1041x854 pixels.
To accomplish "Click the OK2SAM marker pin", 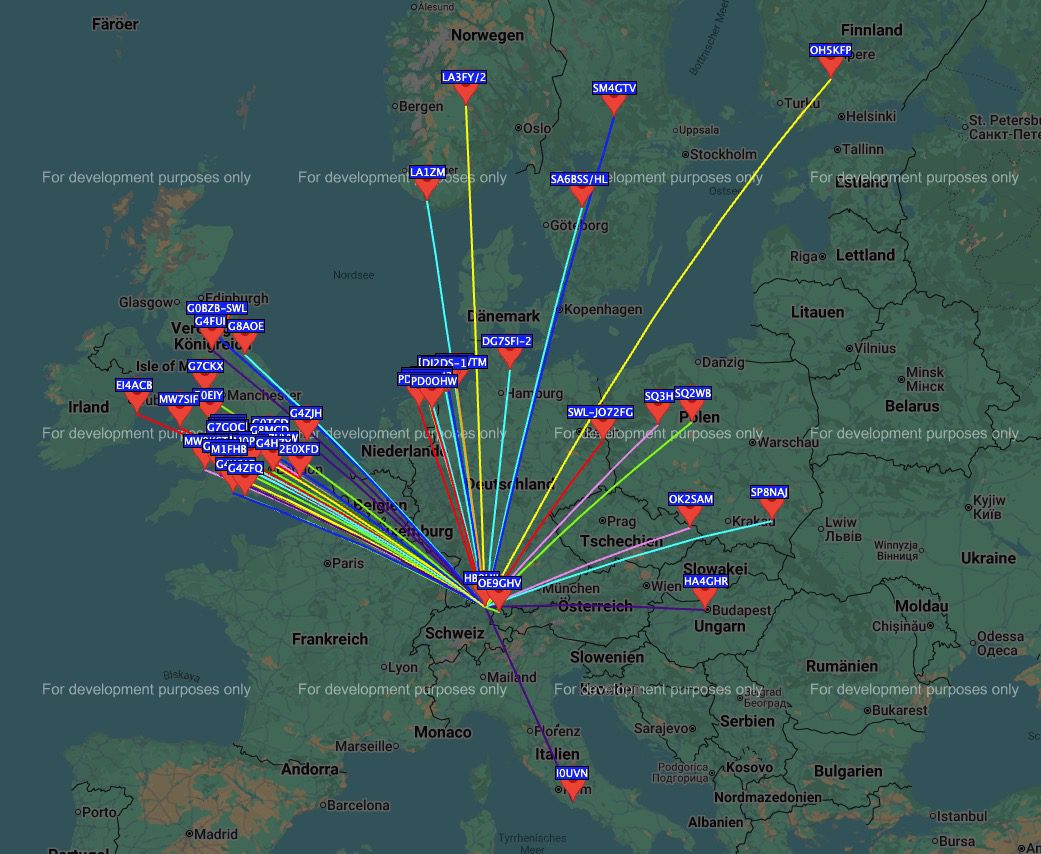I will tap(690, 516).
